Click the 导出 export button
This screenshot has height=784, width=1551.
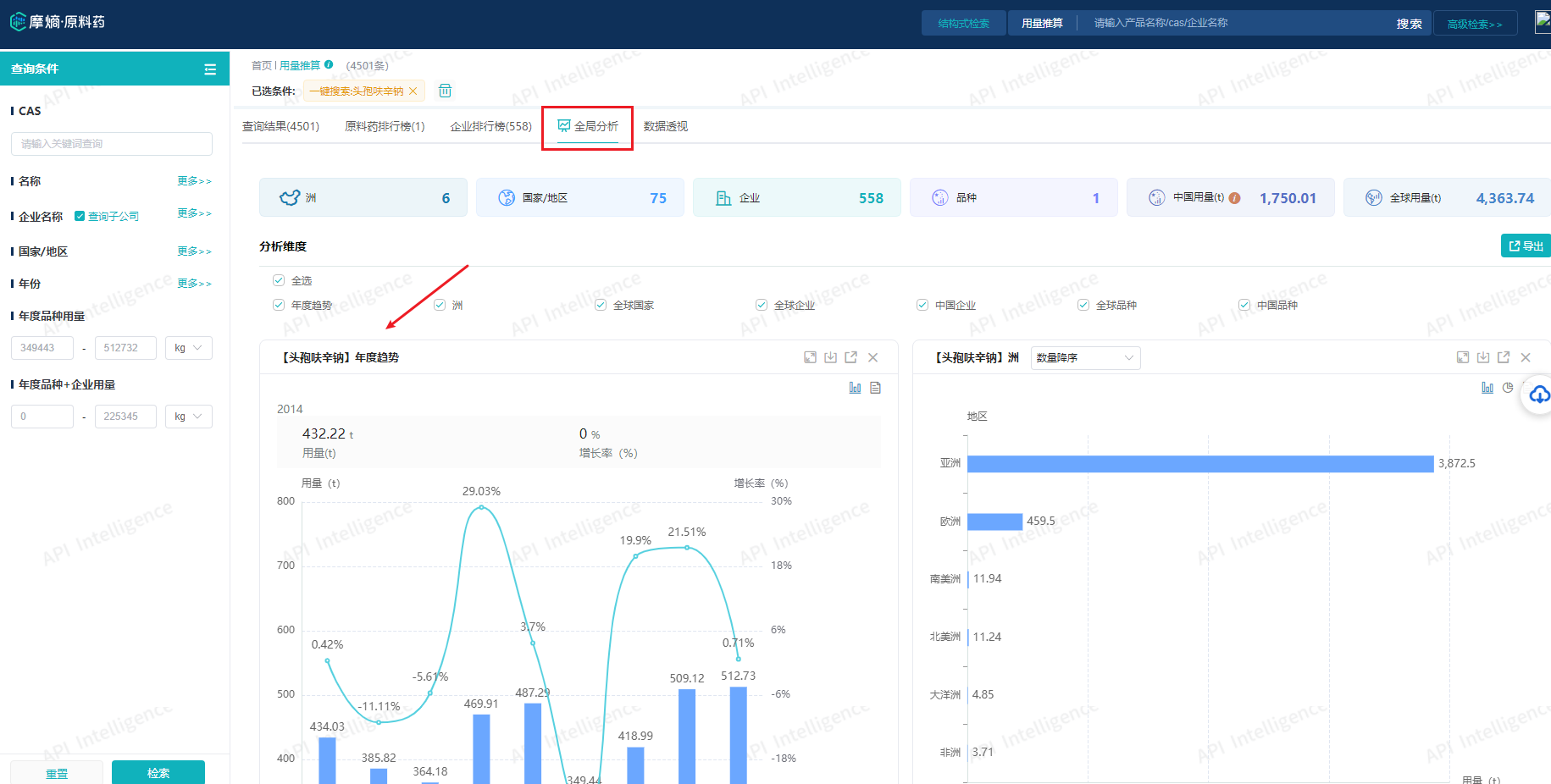point(1526,246)
